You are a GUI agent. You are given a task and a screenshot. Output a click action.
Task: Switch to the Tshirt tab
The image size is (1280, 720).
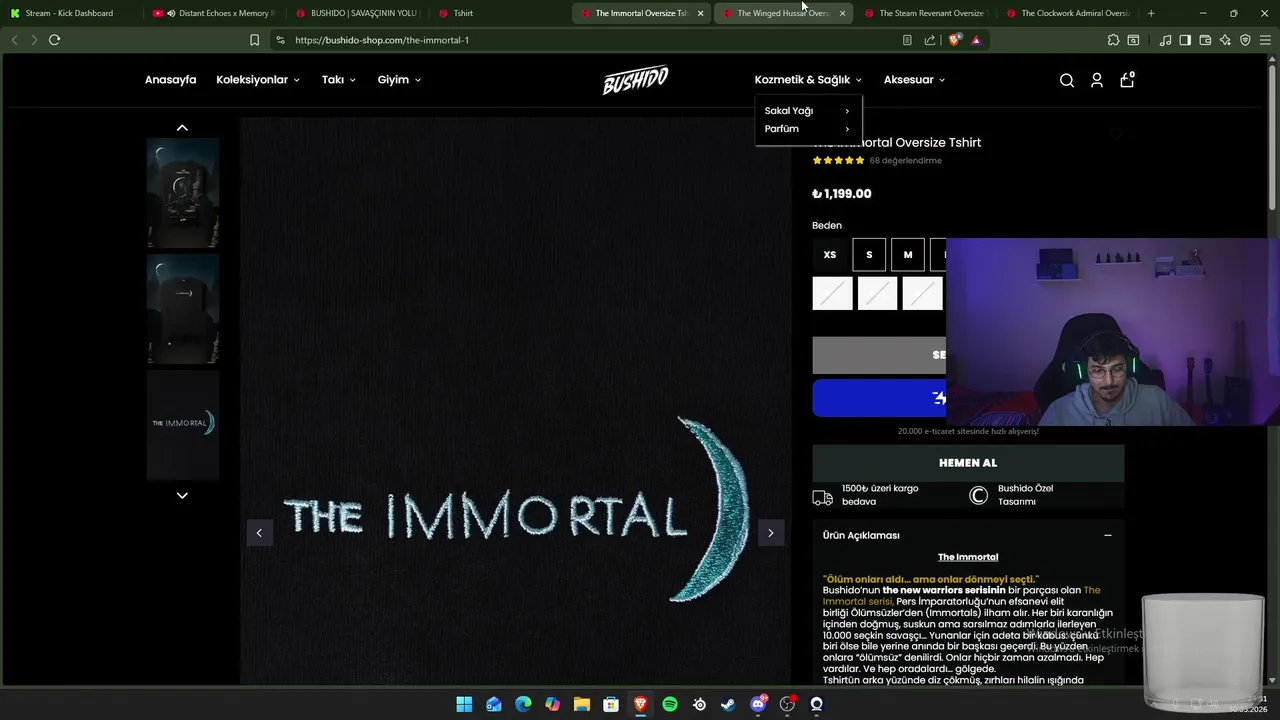(x=498, y=13)
